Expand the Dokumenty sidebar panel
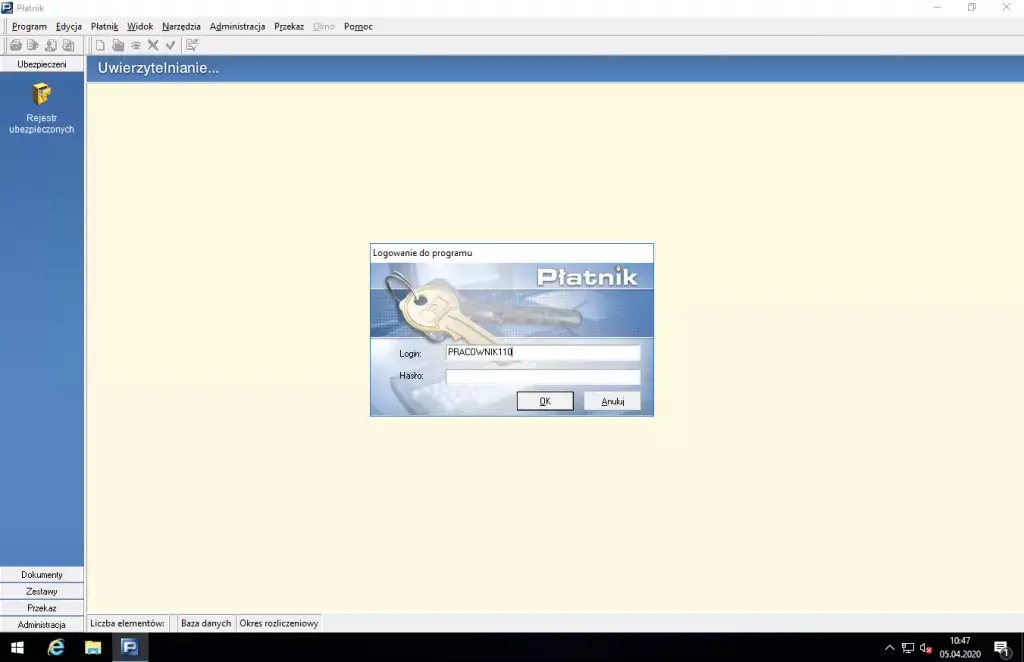The height and width of the screenshot is (662, 1024). coord(42,575)
